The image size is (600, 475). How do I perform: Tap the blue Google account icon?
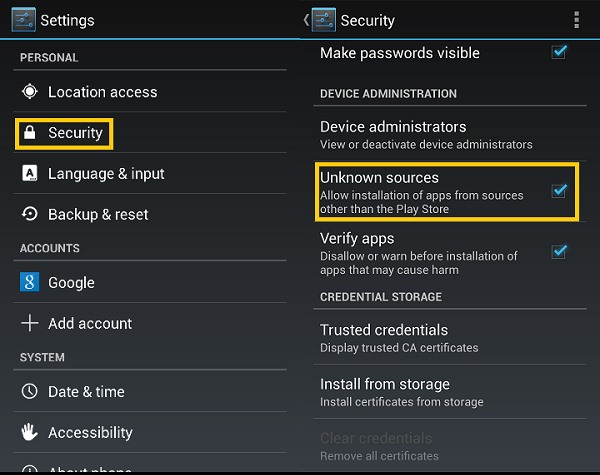29,282
